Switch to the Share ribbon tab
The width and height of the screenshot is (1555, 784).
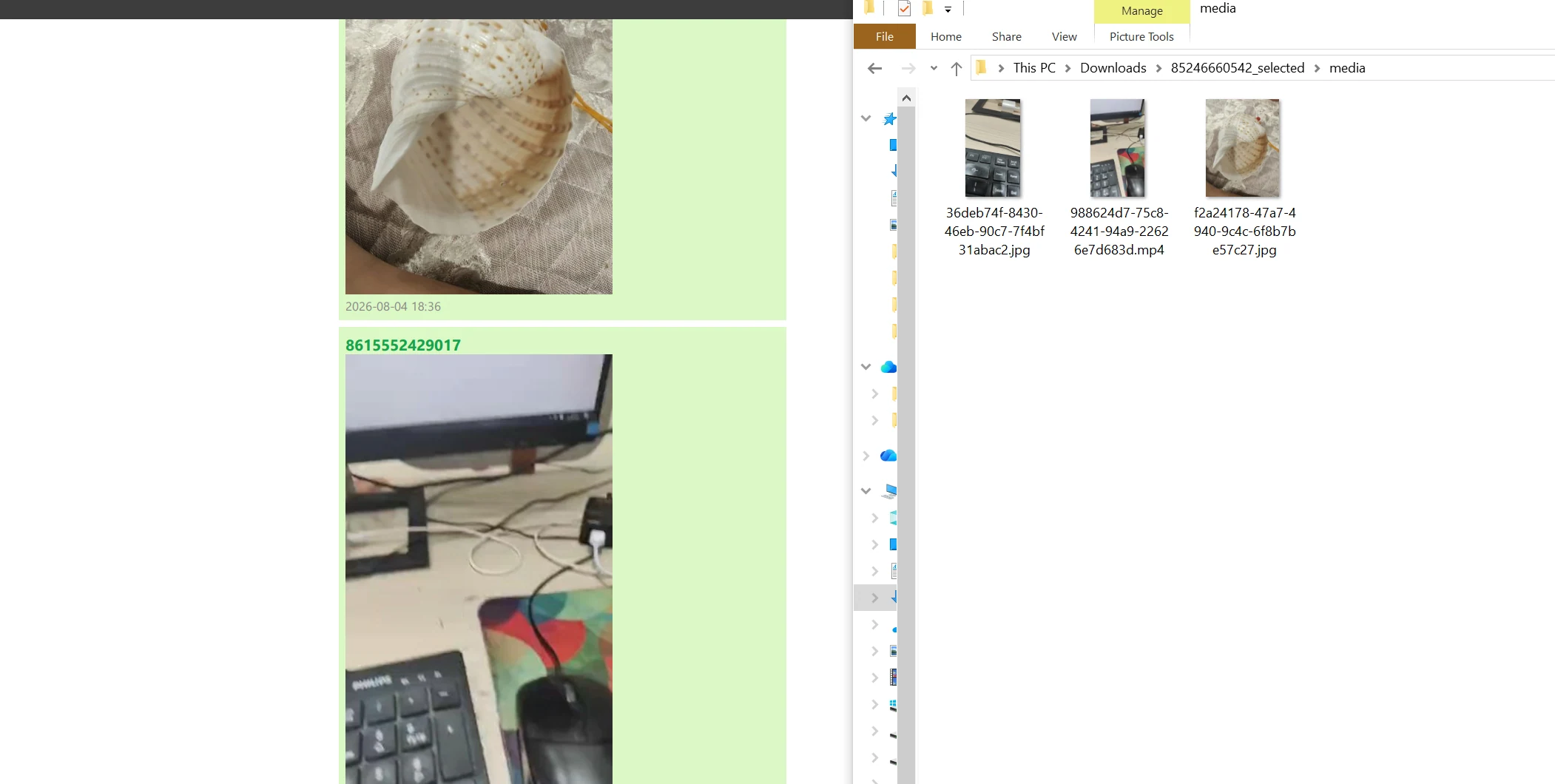coord(1007,36)
